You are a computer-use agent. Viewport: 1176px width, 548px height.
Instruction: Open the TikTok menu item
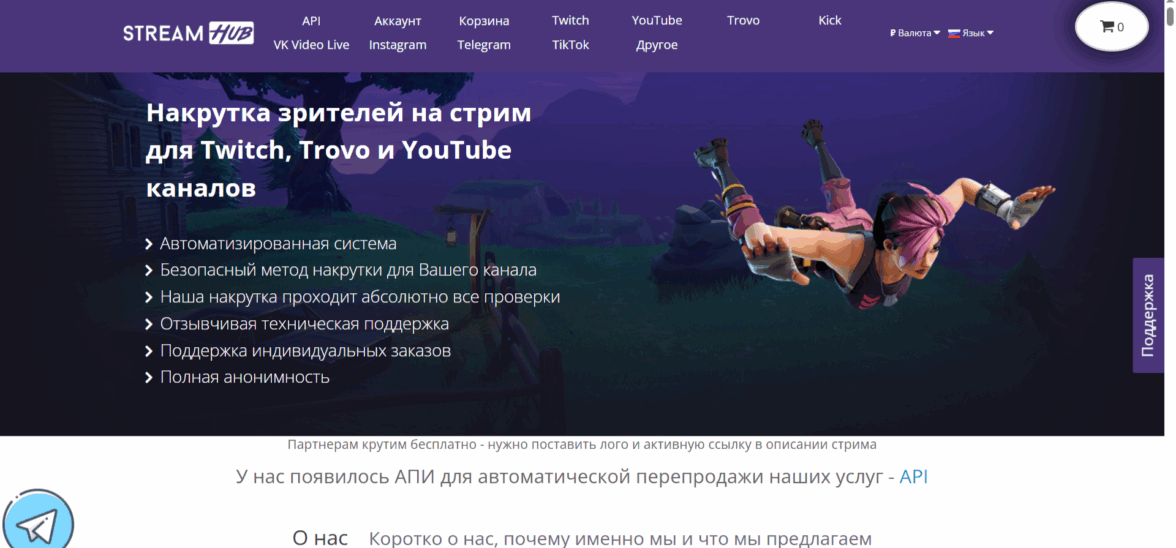(570, 45)
